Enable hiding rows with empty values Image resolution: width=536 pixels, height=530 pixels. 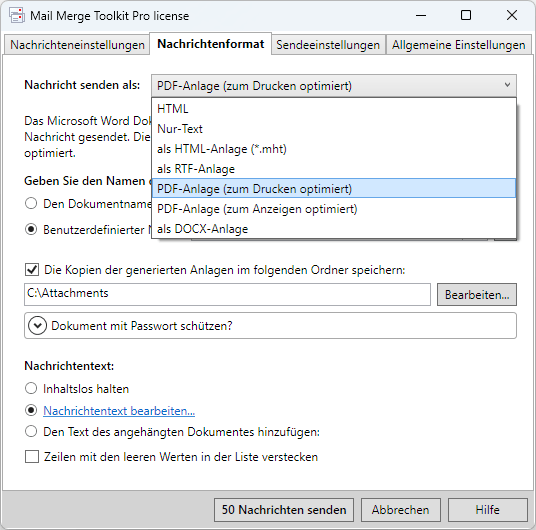(32, 457)
